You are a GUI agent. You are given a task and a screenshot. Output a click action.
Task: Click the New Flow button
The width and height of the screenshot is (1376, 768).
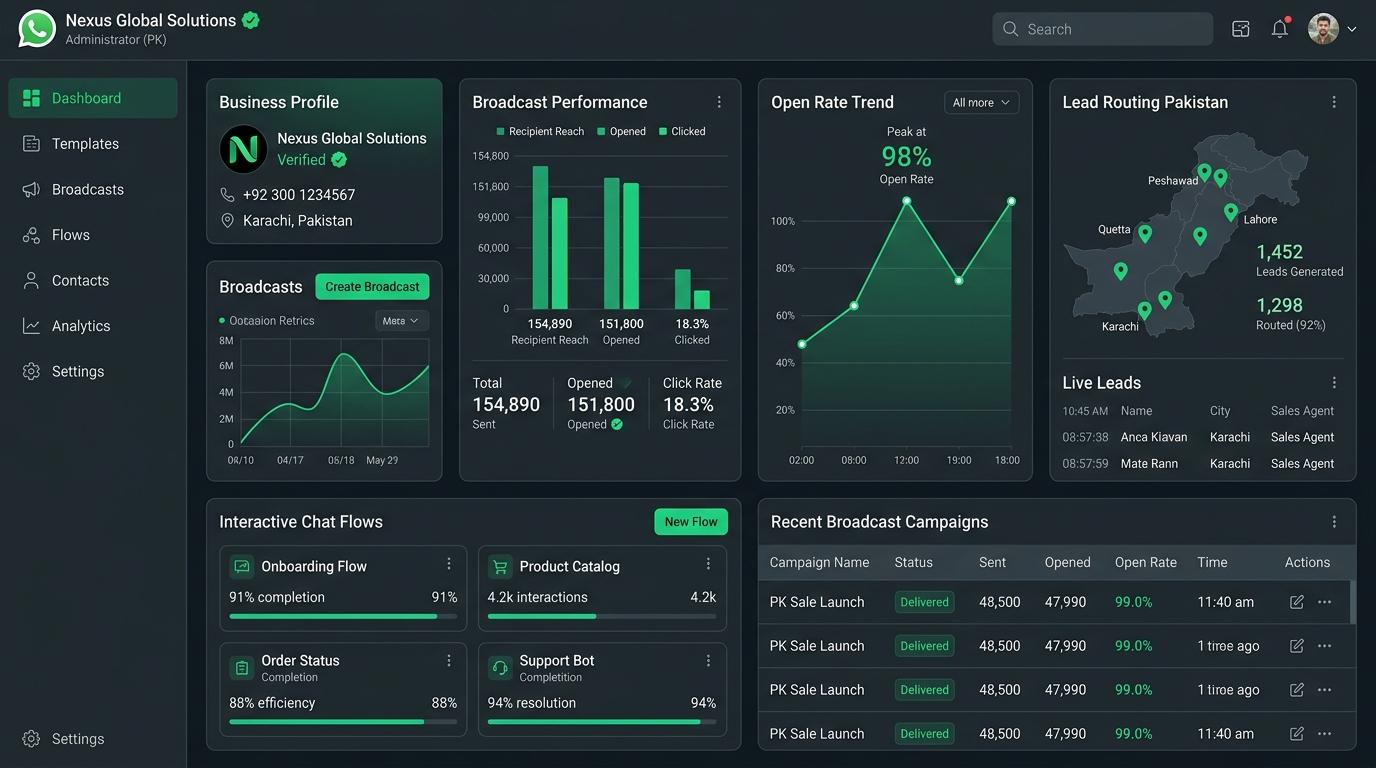pyautogui.click(x=691, y=522)
